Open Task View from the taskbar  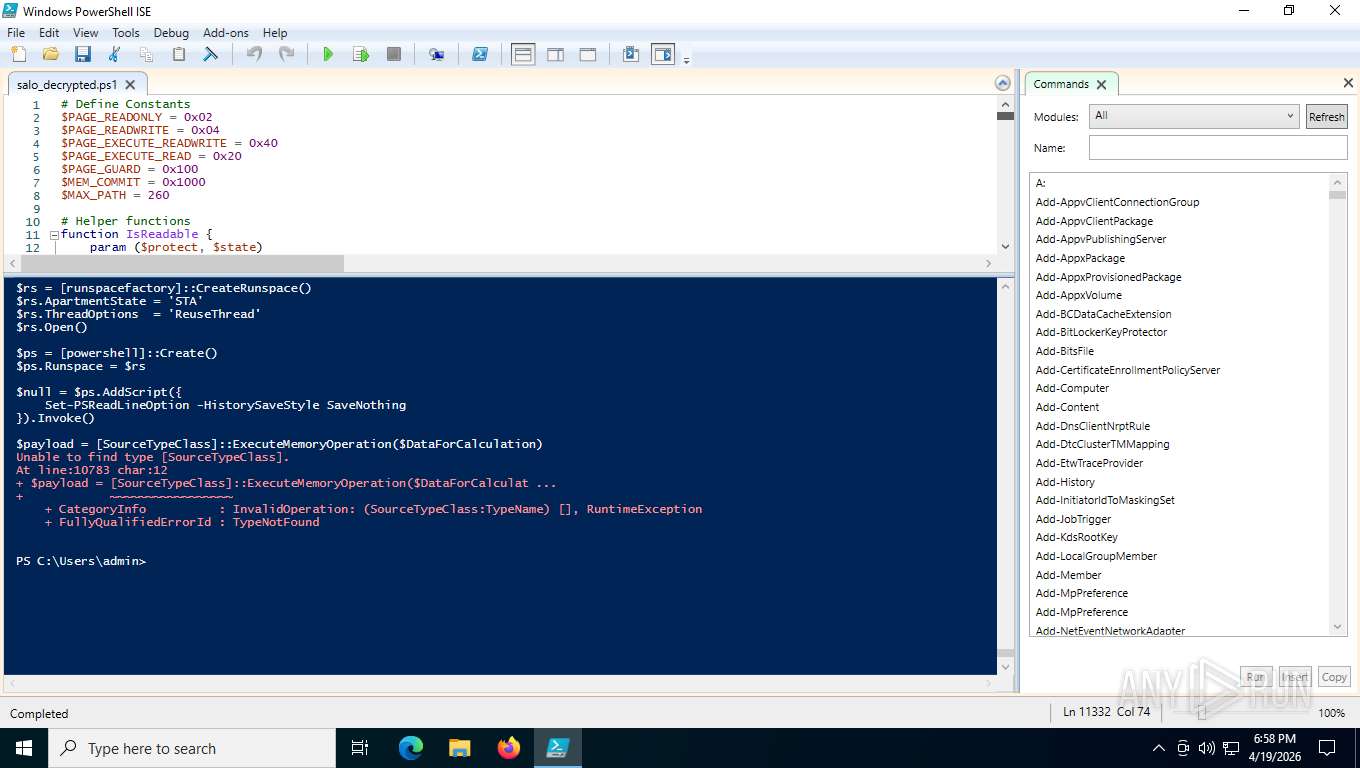360,748
